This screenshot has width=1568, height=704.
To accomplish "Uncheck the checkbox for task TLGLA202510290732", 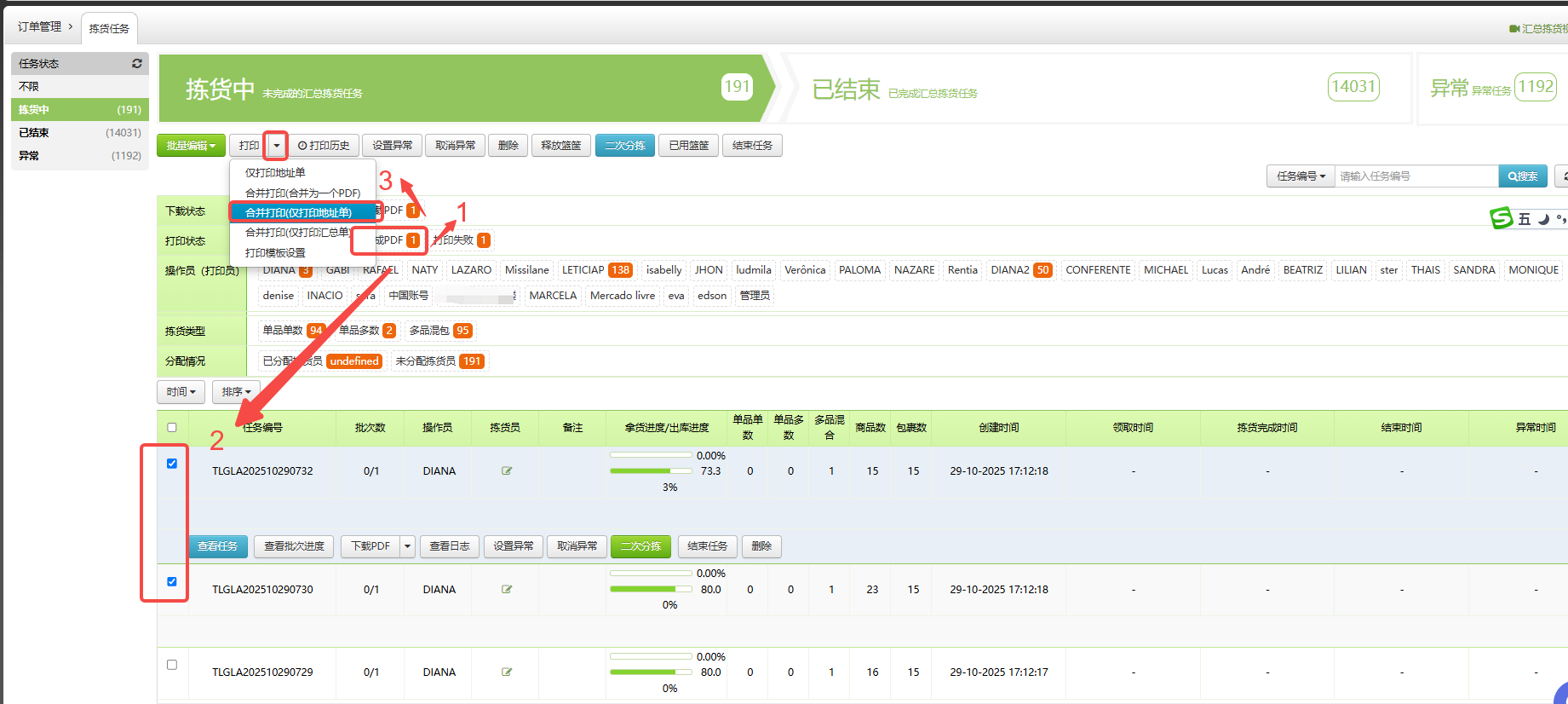I will (172, 464).
